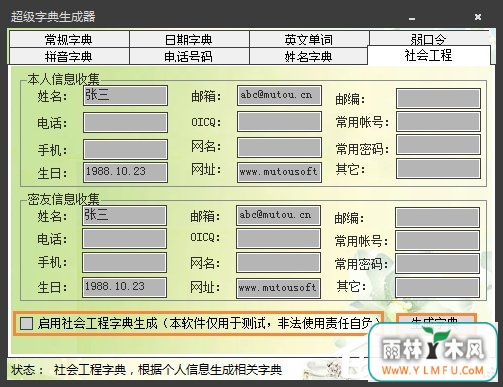The width and height of the screenshot is (503, 387).
Task: Click 姓名 field in 本人信息收集
Action: tap(125, 96)
